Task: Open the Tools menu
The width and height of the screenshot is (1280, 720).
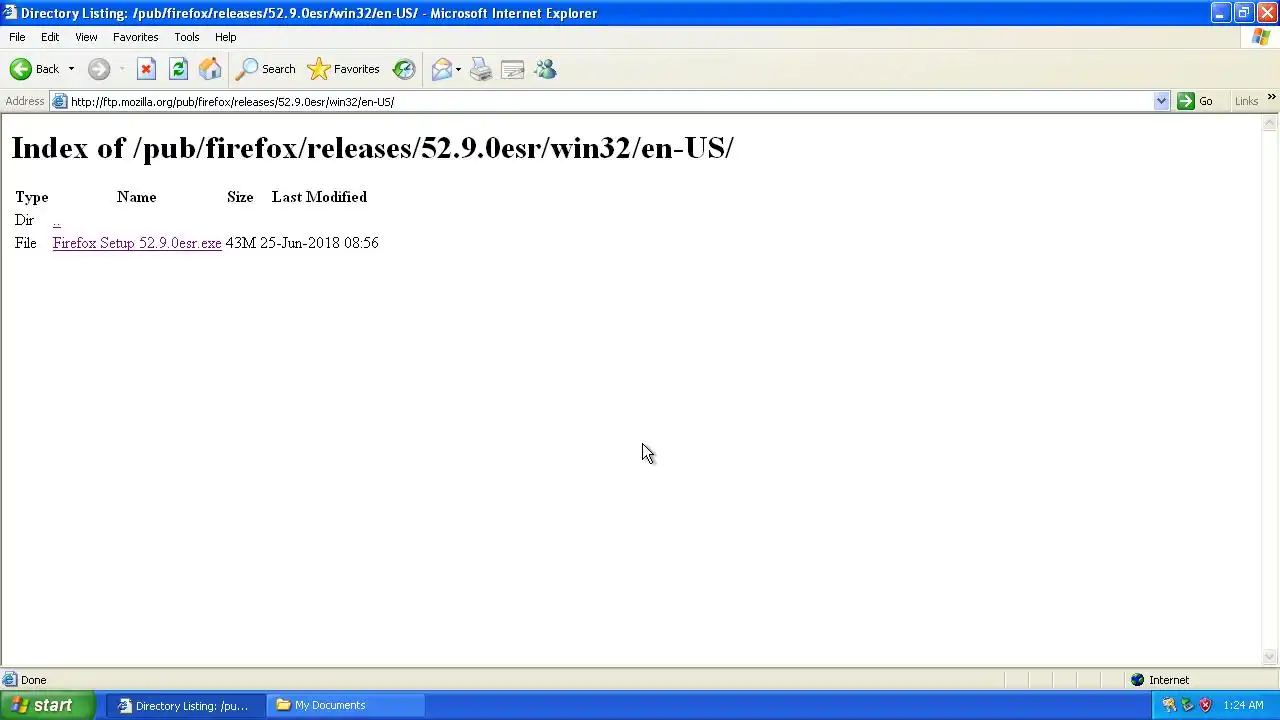Action: (x=186, y=37)
